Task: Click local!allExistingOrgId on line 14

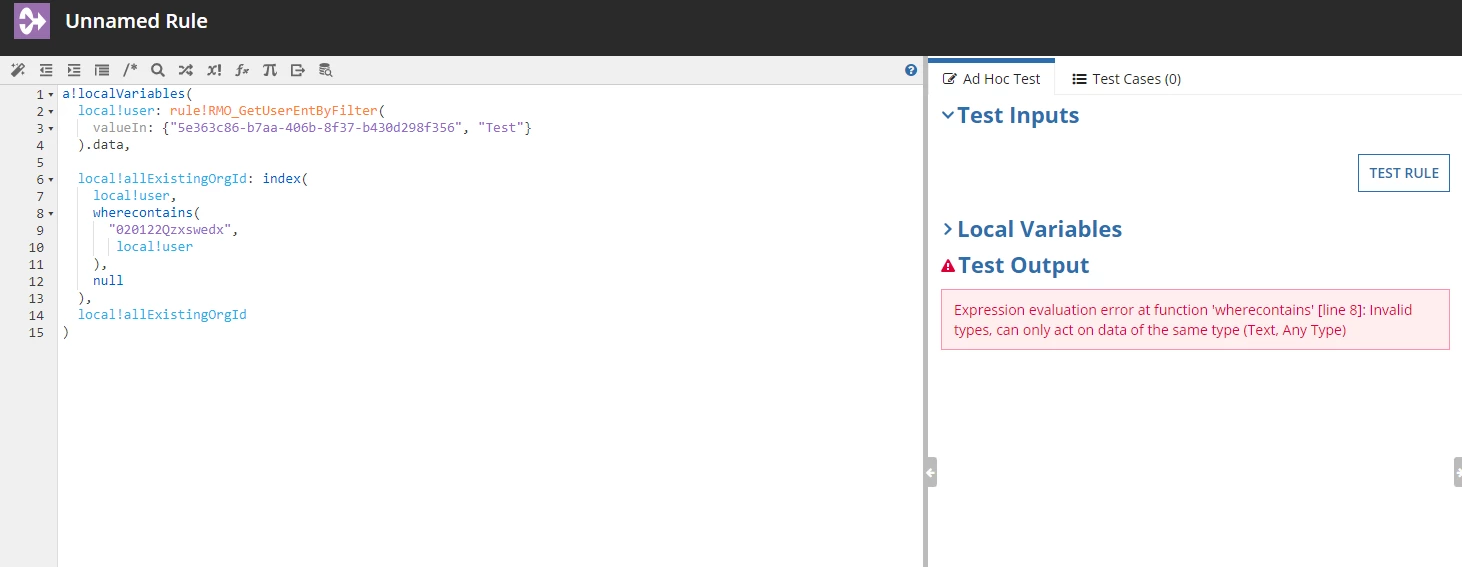Action: tap(162, 315)
